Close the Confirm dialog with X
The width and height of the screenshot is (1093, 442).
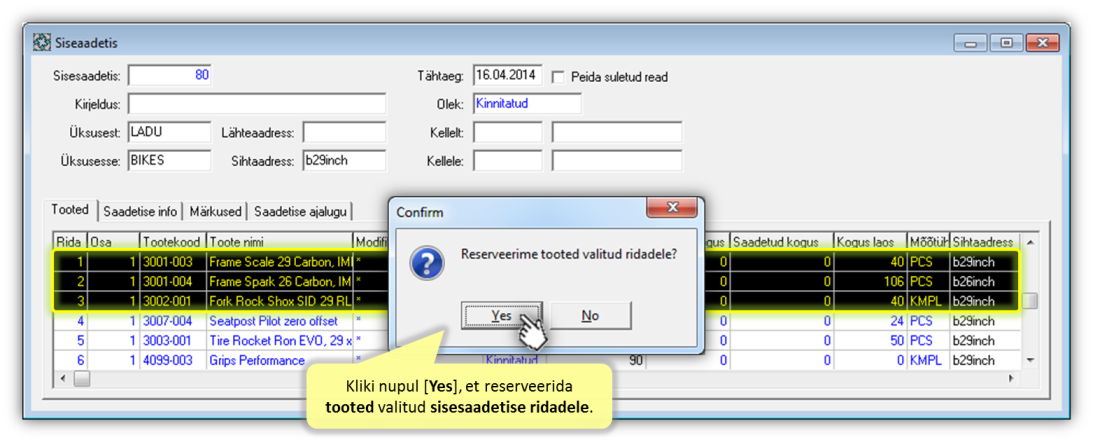point(671,209)
